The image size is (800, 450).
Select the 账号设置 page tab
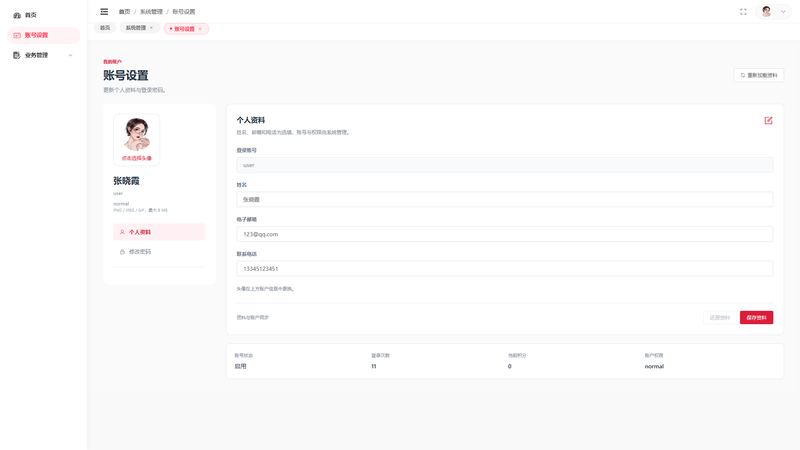click(x=185, y=29)
